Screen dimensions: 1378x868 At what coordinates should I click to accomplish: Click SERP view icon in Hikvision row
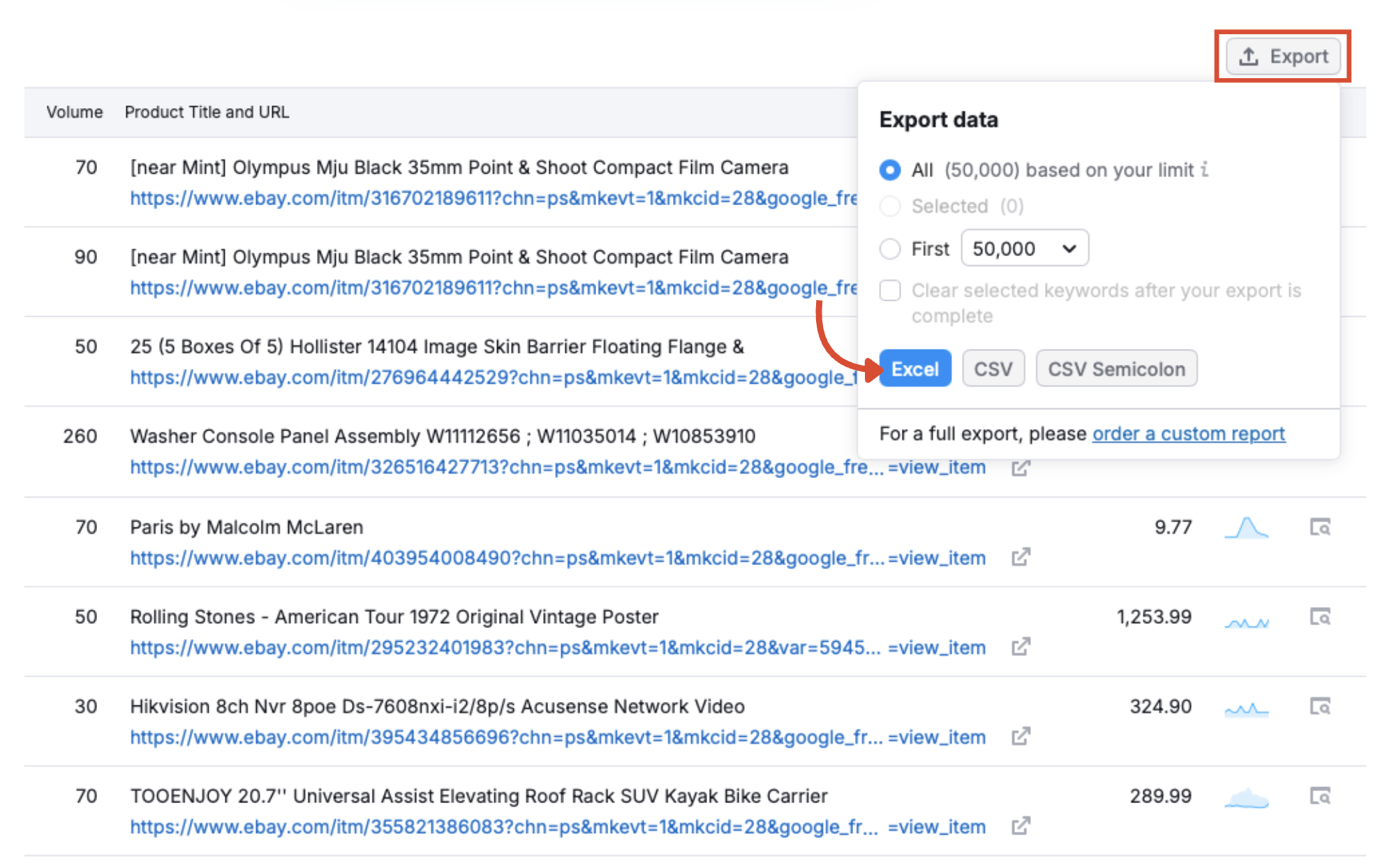point(1319,707)
